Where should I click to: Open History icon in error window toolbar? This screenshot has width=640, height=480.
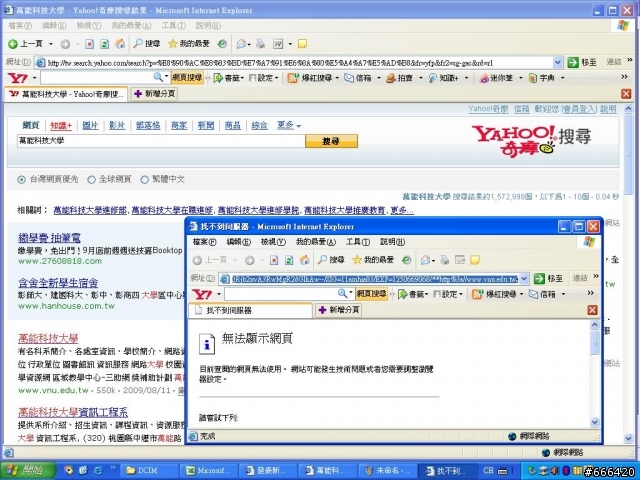coord(407,260)
